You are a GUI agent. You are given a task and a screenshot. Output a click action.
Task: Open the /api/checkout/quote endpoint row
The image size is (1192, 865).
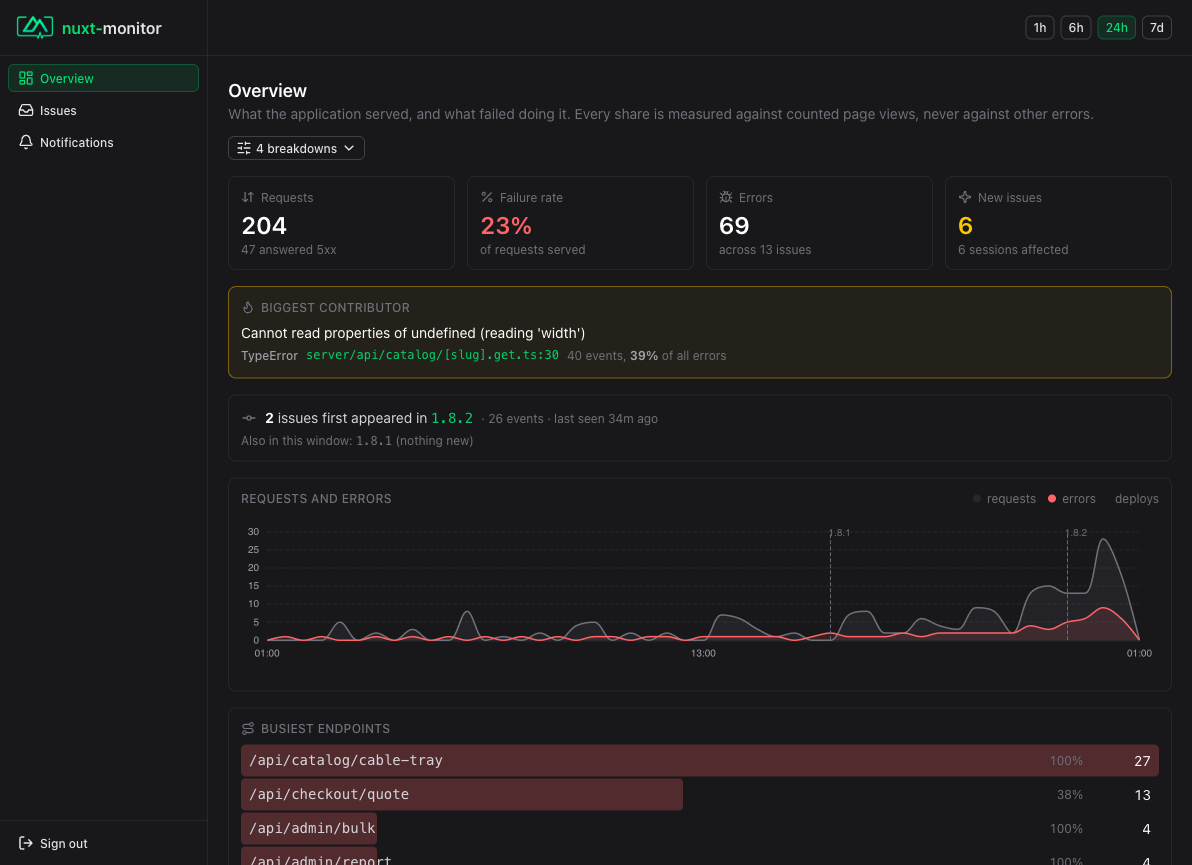coord(699,794)
